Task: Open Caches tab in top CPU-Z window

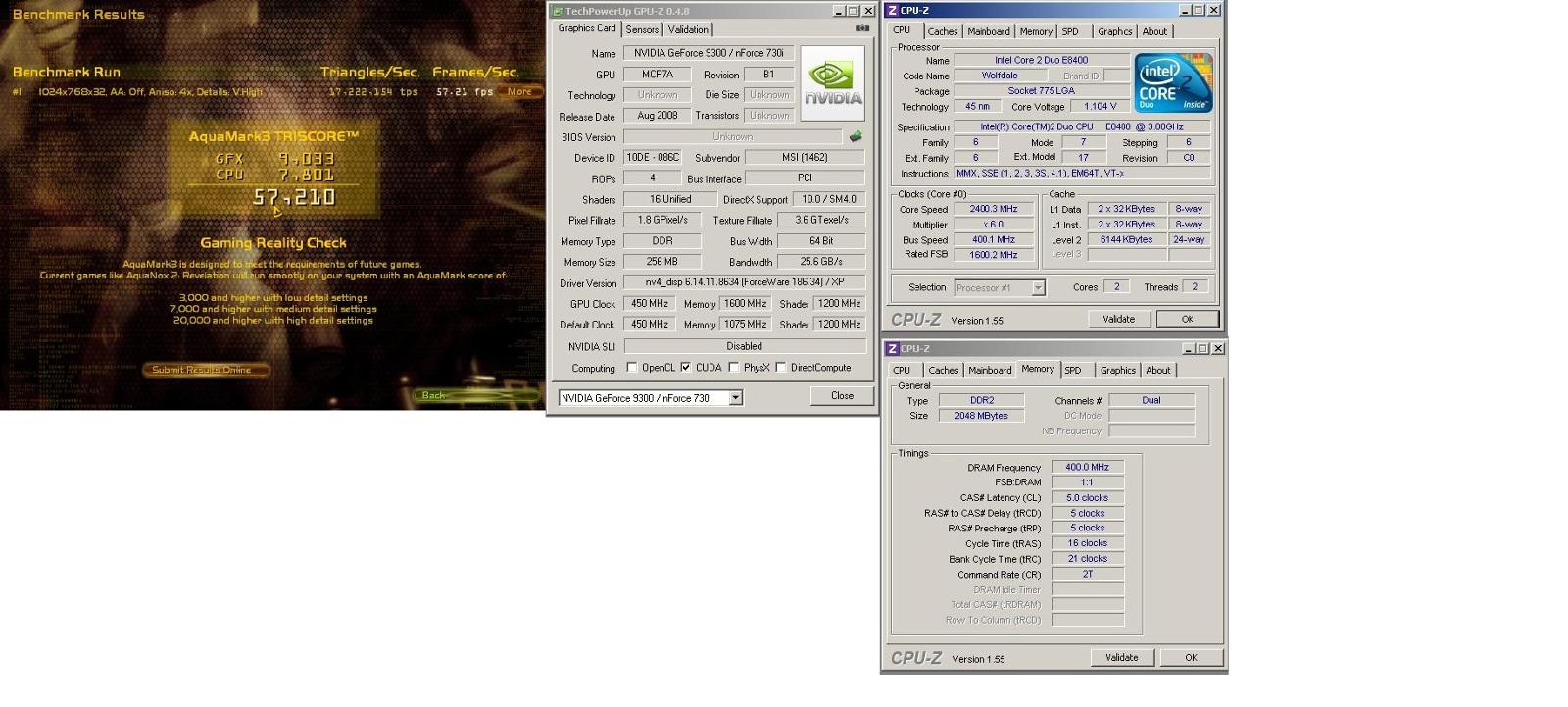Action: [943, 31]
